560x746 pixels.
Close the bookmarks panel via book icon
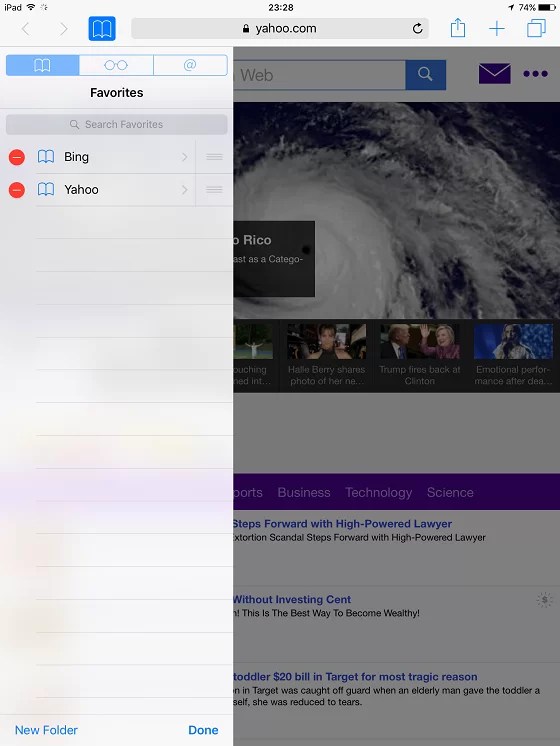click(x=102, y=29)
